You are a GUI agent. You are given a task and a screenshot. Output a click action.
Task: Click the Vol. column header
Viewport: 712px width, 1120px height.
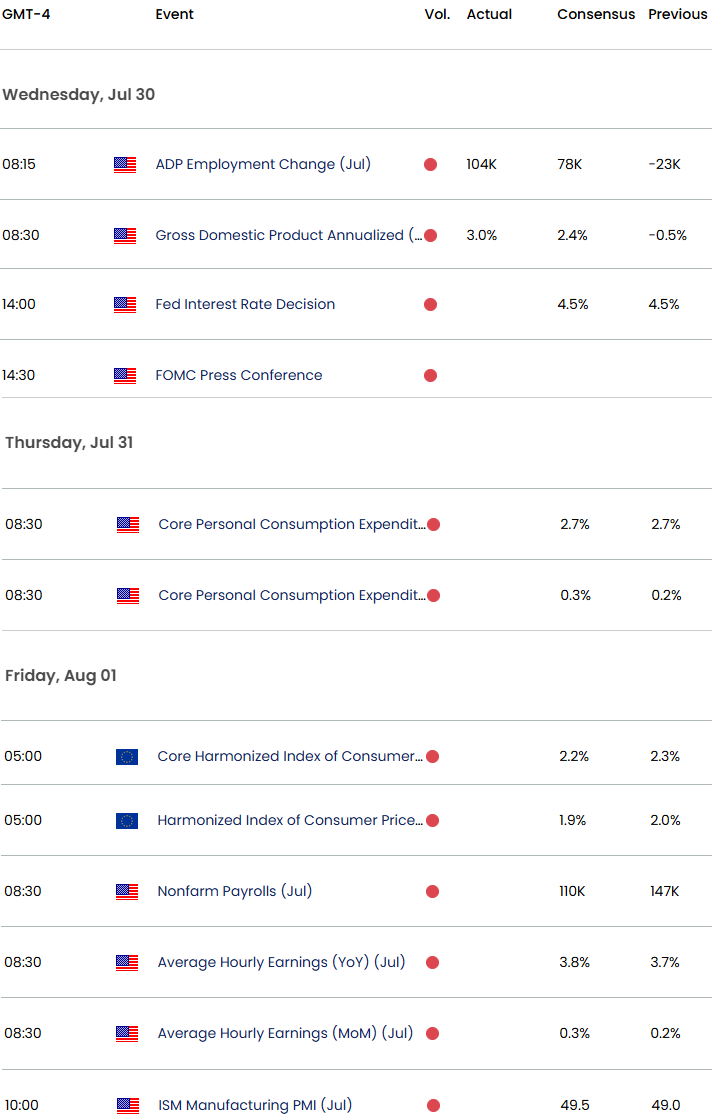click(437, 14)
